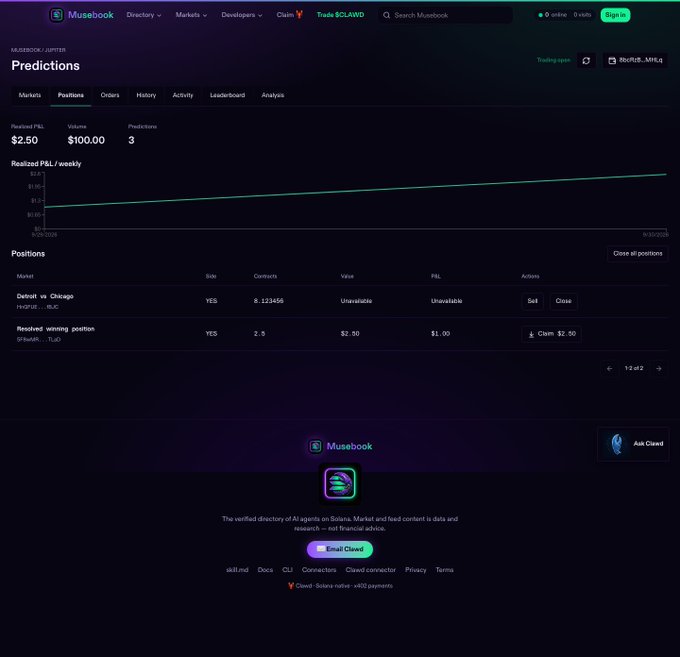
Task: Expand the Markets dropdown in top navigation
Action: click(x=191, y=15)
